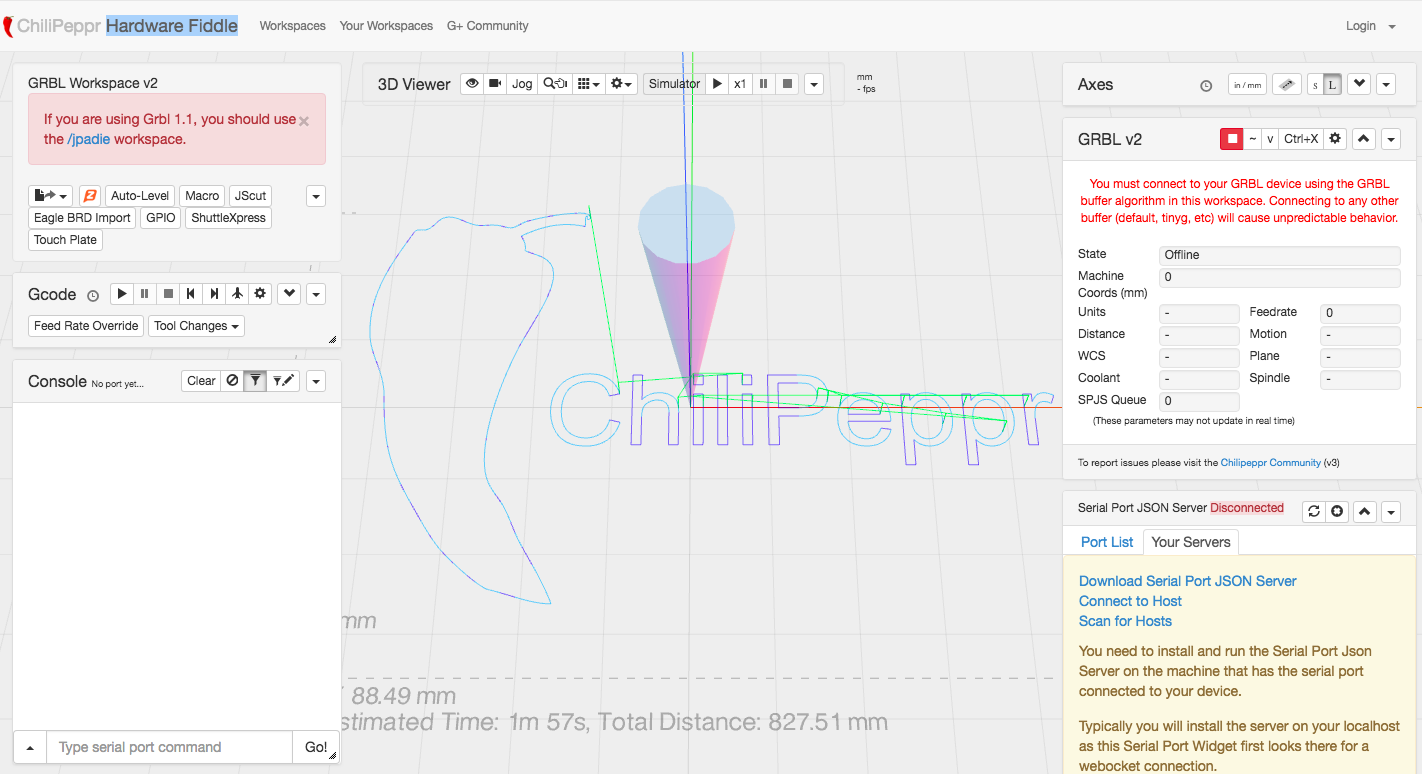Open the Console widget caret menu

click(x=316, y=381)
